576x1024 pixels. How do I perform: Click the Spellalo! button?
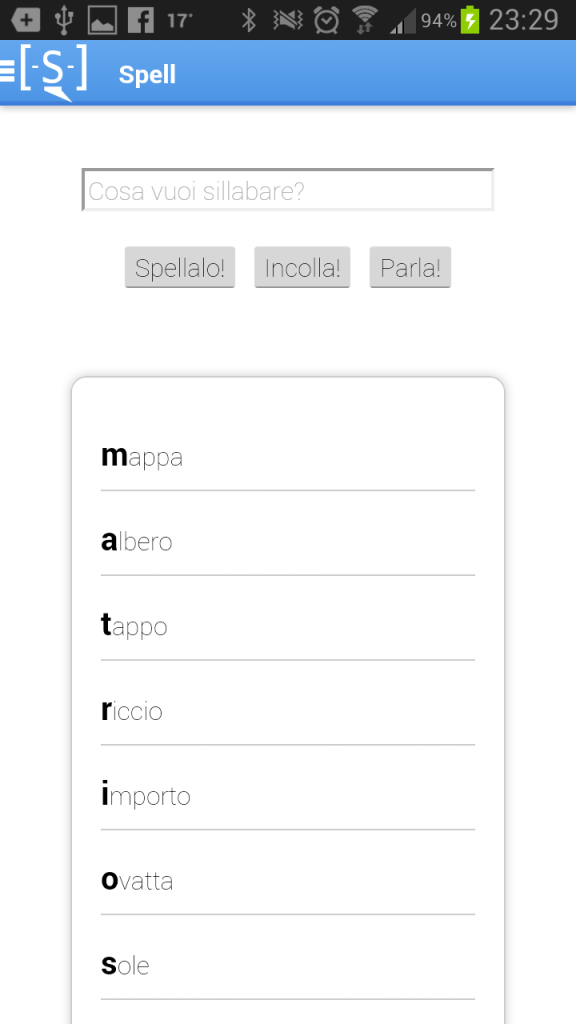click(180, 267)
